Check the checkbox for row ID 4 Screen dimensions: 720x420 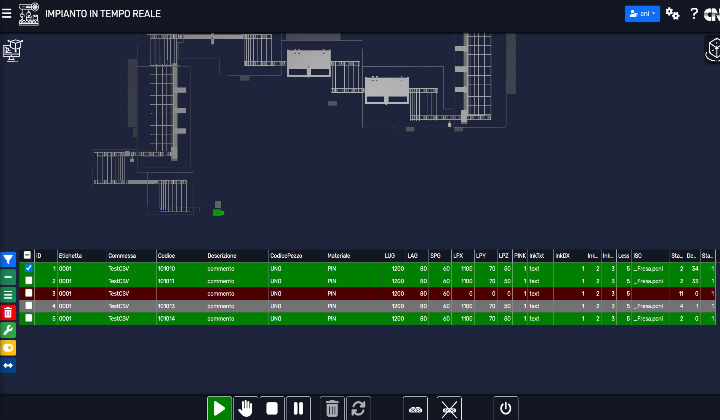coord(28,305)
